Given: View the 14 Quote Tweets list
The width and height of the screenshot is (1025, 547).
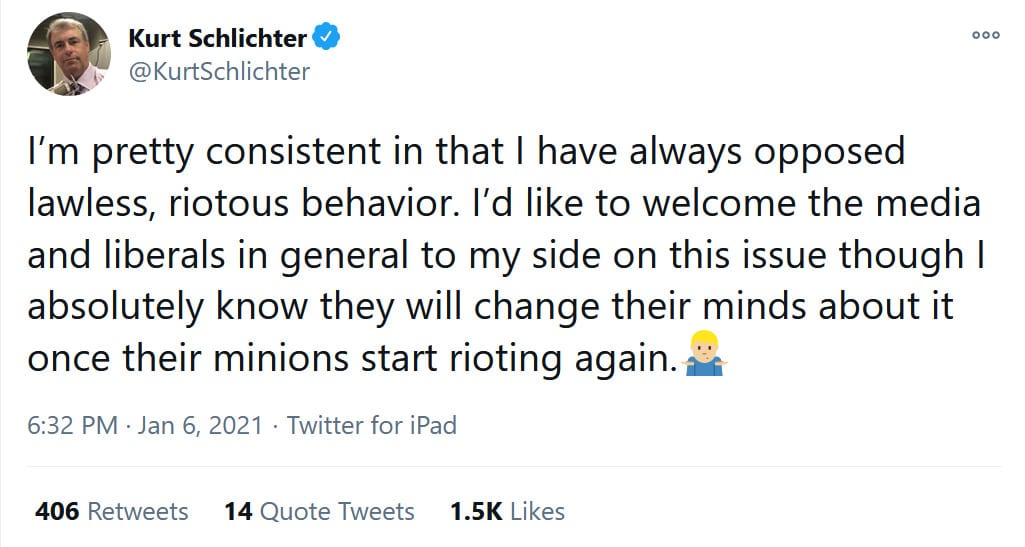Looking at the screenshot, I should [318, 512].
